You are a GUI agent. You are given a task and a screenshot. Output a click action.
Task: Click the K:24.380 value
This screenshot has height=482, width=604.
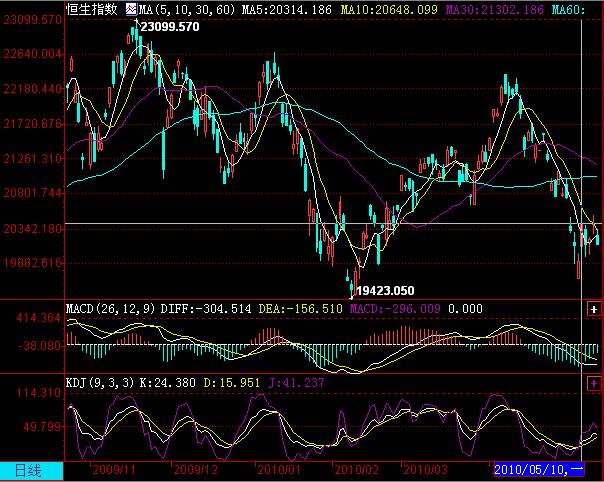point(167,383)
